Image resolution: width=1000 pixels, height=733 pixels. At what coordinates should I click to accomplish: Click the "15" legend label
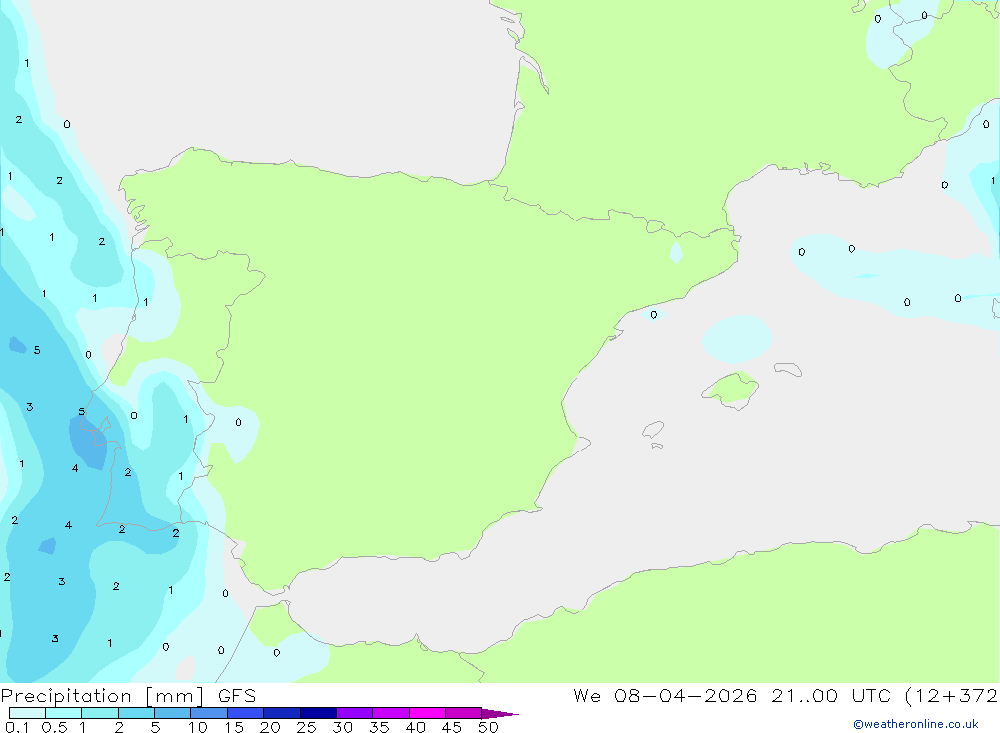[x=234, y=727]
